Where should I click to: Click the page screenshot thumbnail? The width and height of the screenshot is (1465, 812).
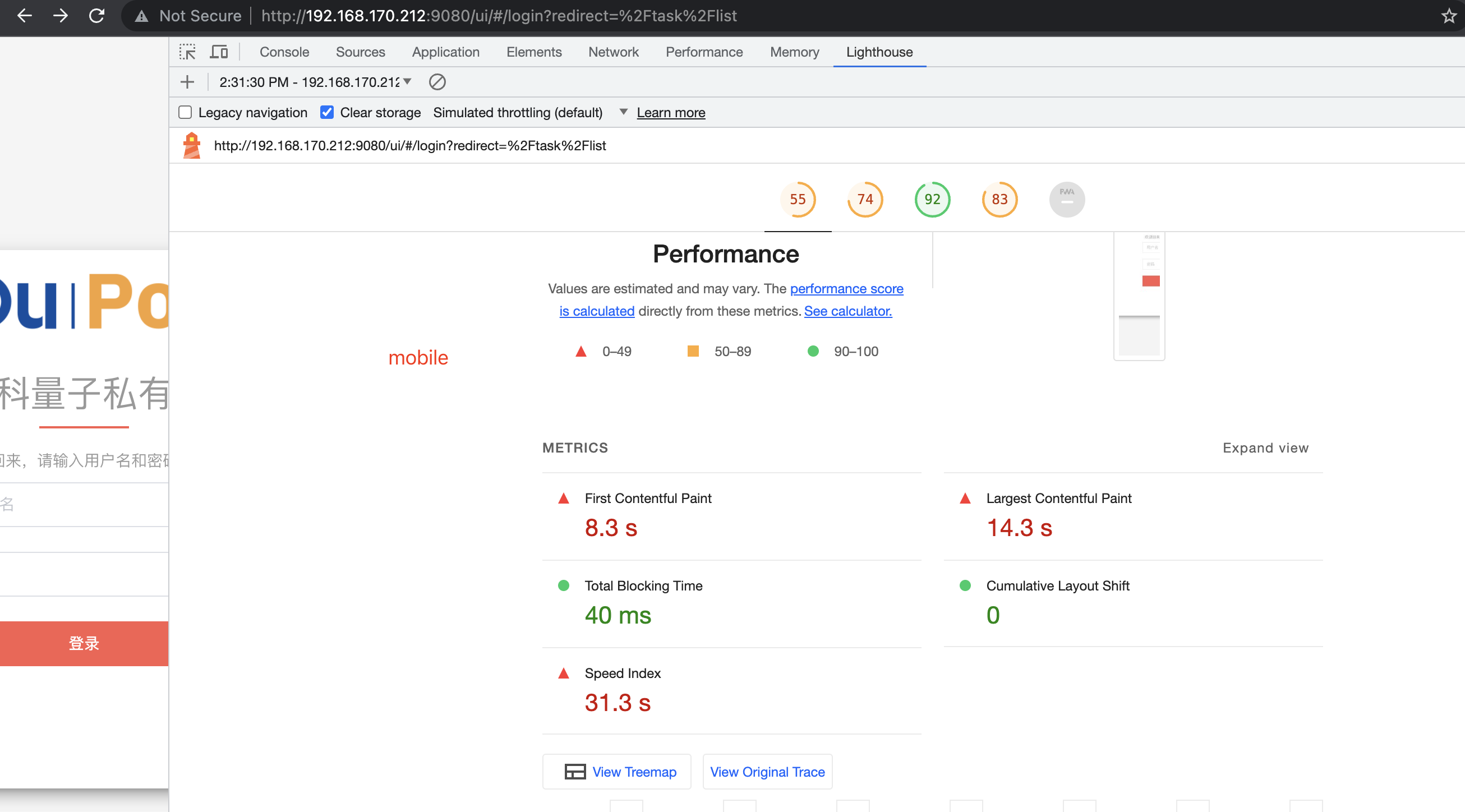tap(1139, 296)
